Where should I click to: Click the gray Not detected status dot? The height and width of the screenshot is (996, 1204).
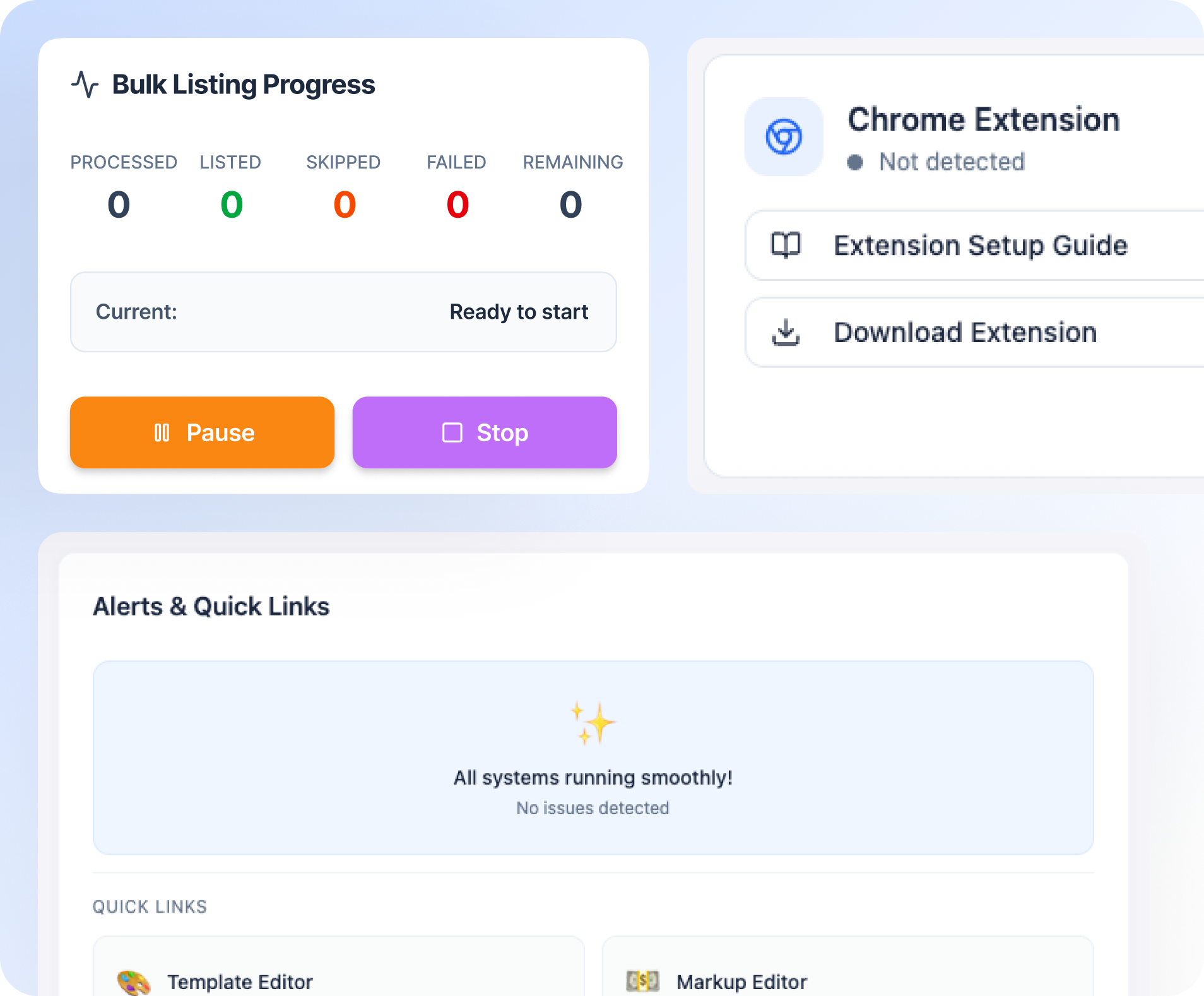click(x=855, y=162)
